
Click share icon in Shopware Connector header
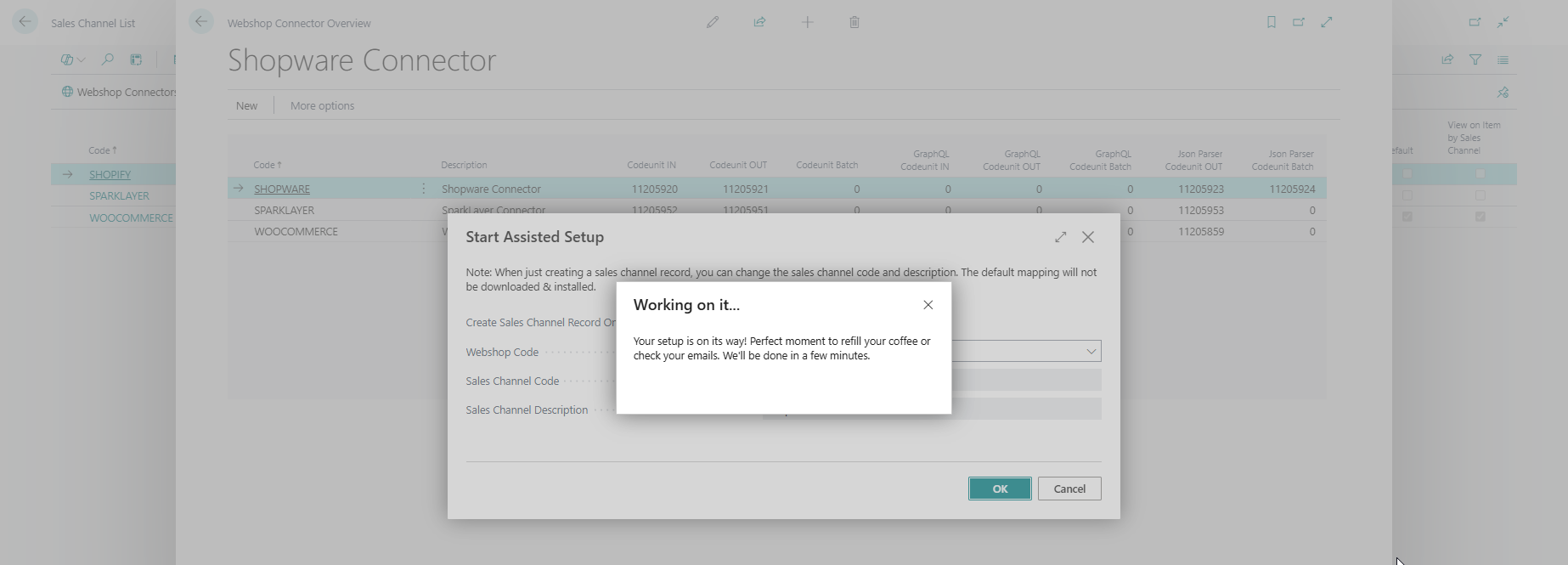pyautogui.click(x=759, y=22)
